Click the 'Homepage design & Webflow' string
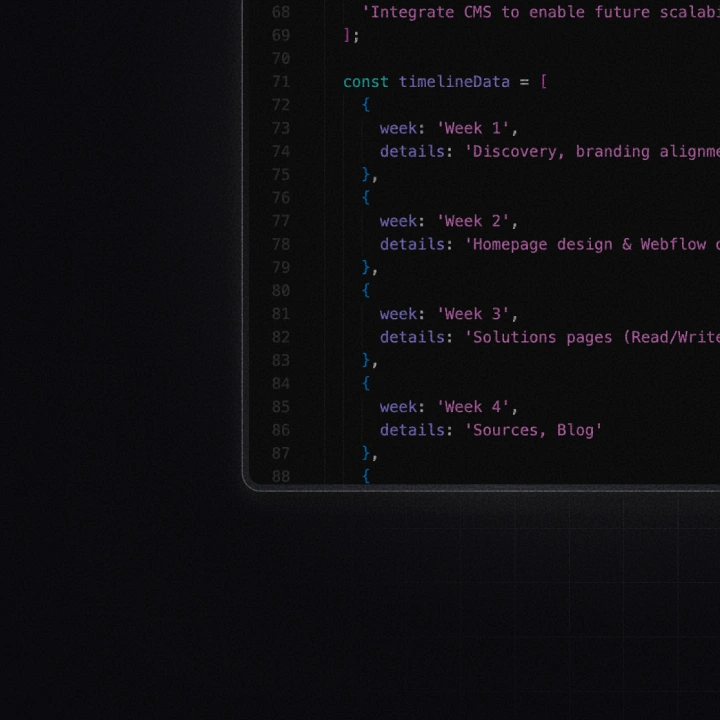Image resolution: width=720 pixels, height=720 pixels. (x=592, y=245)
